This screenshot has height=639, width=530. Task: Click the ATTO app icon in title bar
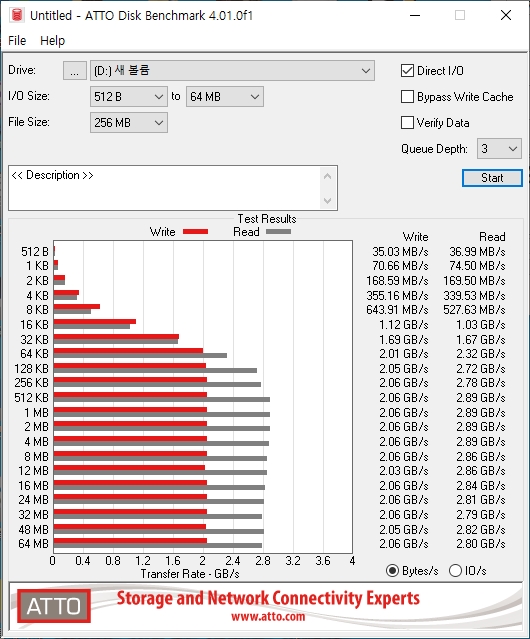(17, 15)
